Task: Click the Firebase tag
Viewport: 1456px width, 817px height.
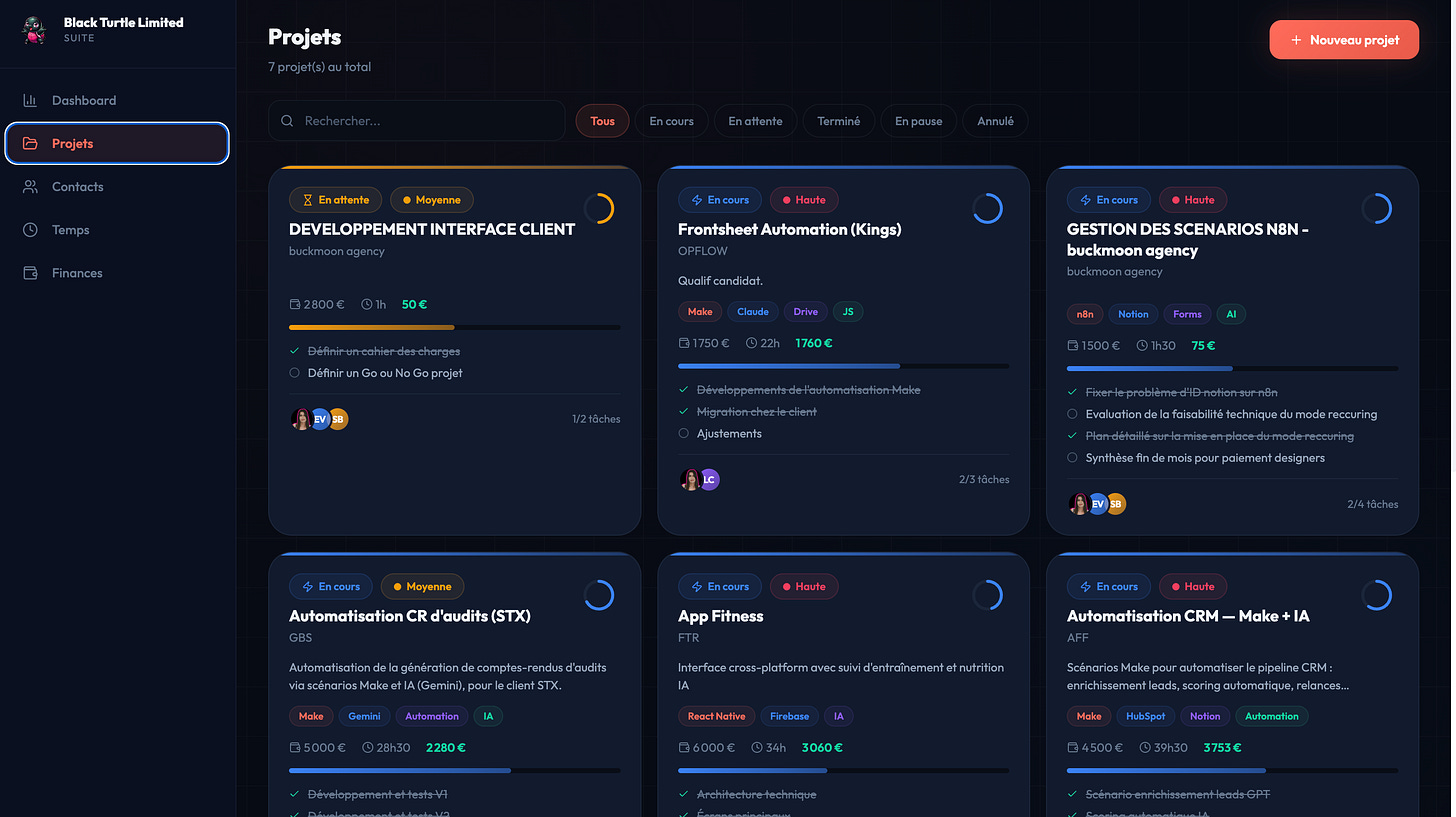Action: 789,716
